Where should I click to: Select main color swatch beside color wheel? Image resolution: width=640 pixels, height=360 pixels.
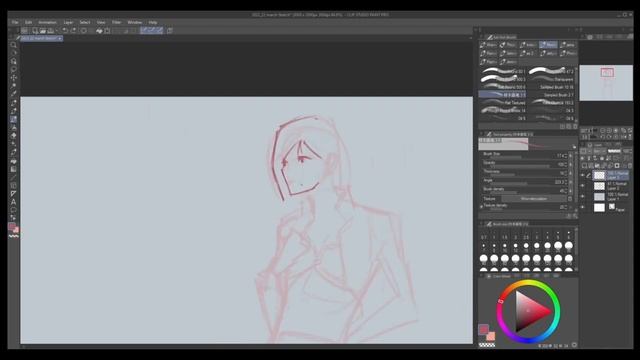pyautogui.click(x=483, y=329)
